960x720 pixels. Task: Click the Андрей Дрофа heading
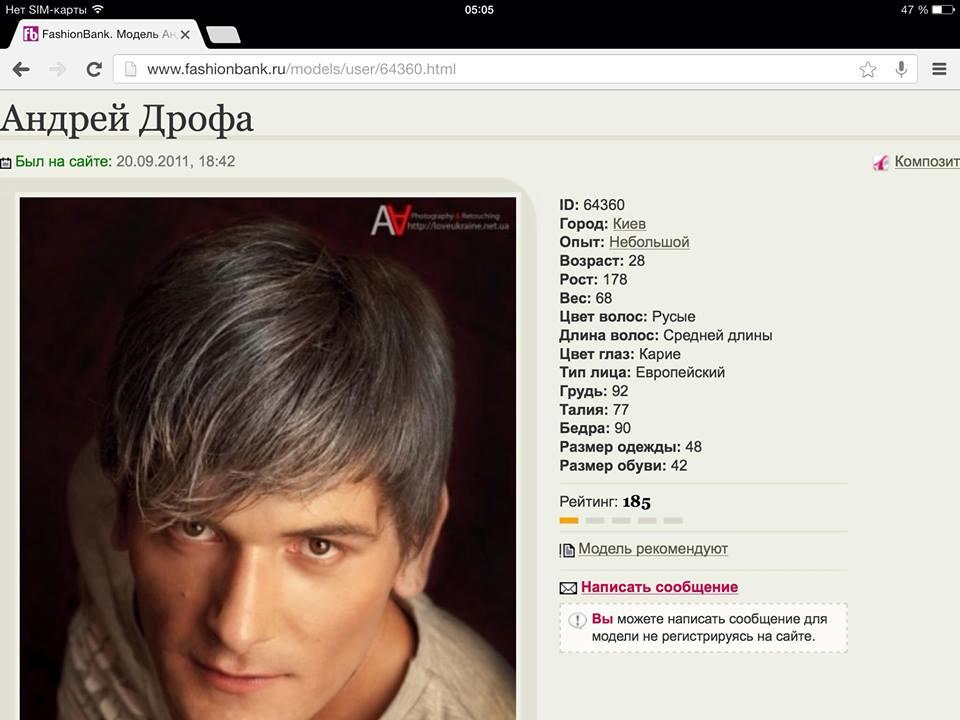(x=127, y=119)
